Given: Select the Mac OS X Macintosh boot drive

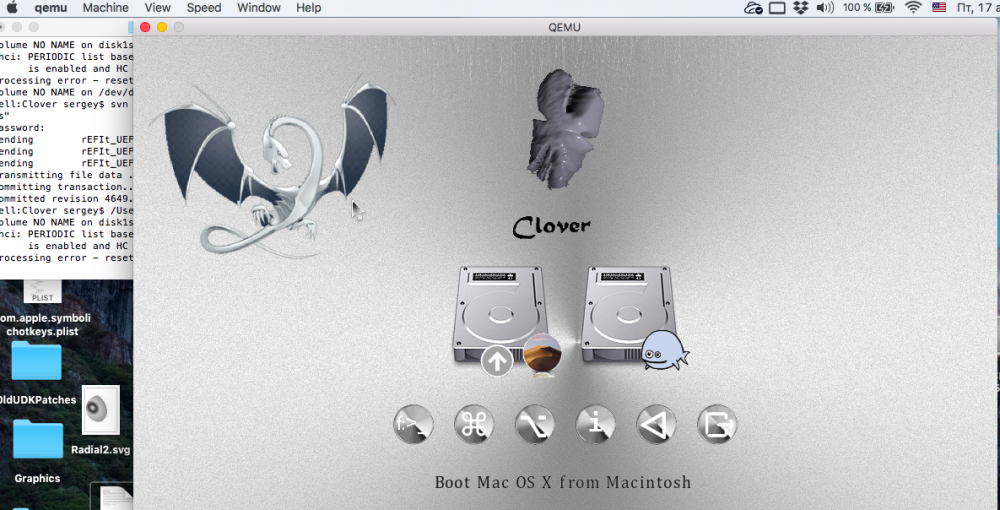Looking at the screenshot, I should pyautogui.click(x=500, y=316).
